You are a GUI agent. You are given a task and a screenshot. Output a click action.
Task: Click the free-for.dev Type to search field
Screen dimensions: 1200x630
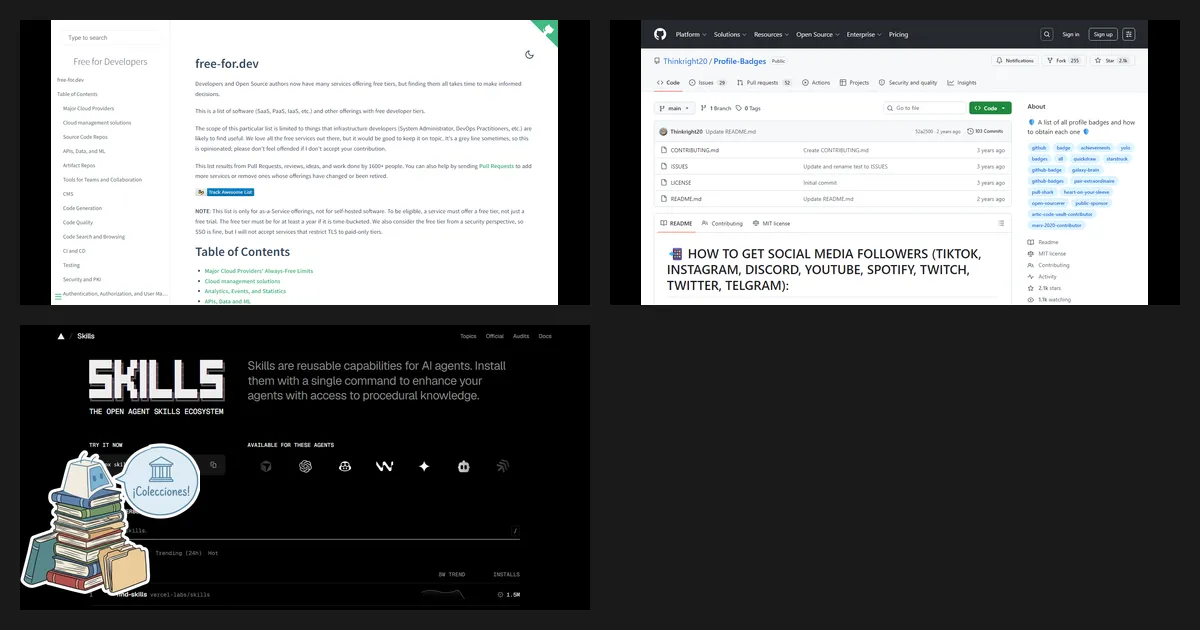click(x=110, y=38)
